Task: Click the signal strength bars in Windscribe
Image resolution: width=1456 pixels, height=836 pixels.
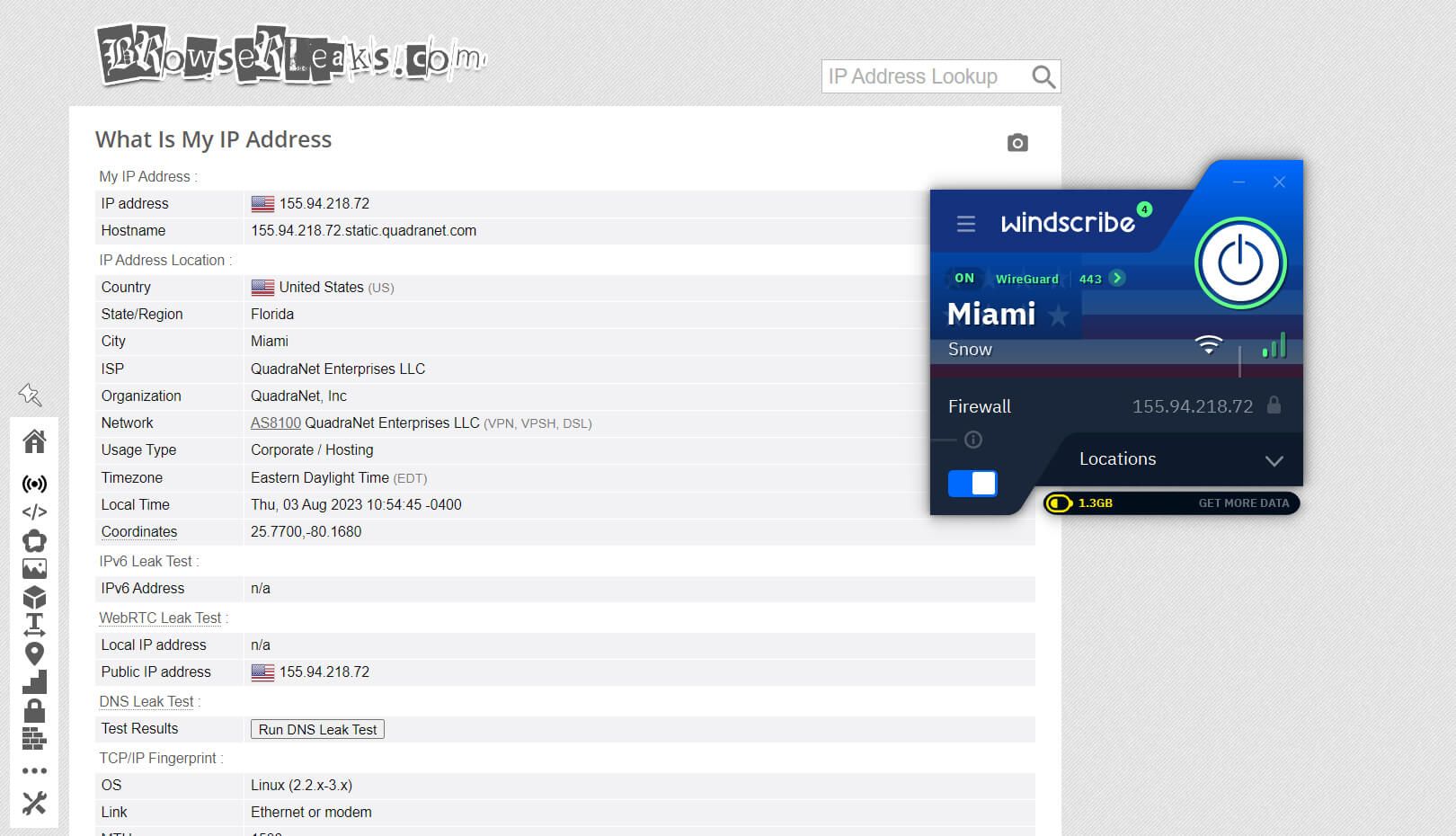Action: 1274,346
